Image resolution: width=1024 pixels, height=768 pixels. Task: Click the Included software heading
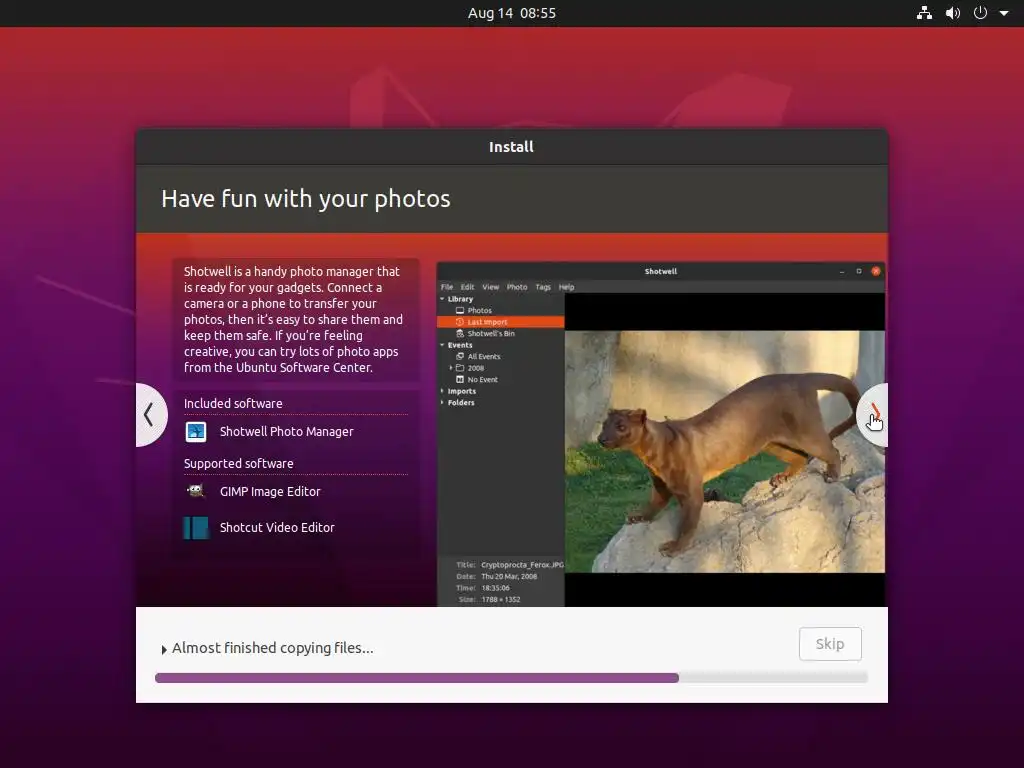pos(233,404)
